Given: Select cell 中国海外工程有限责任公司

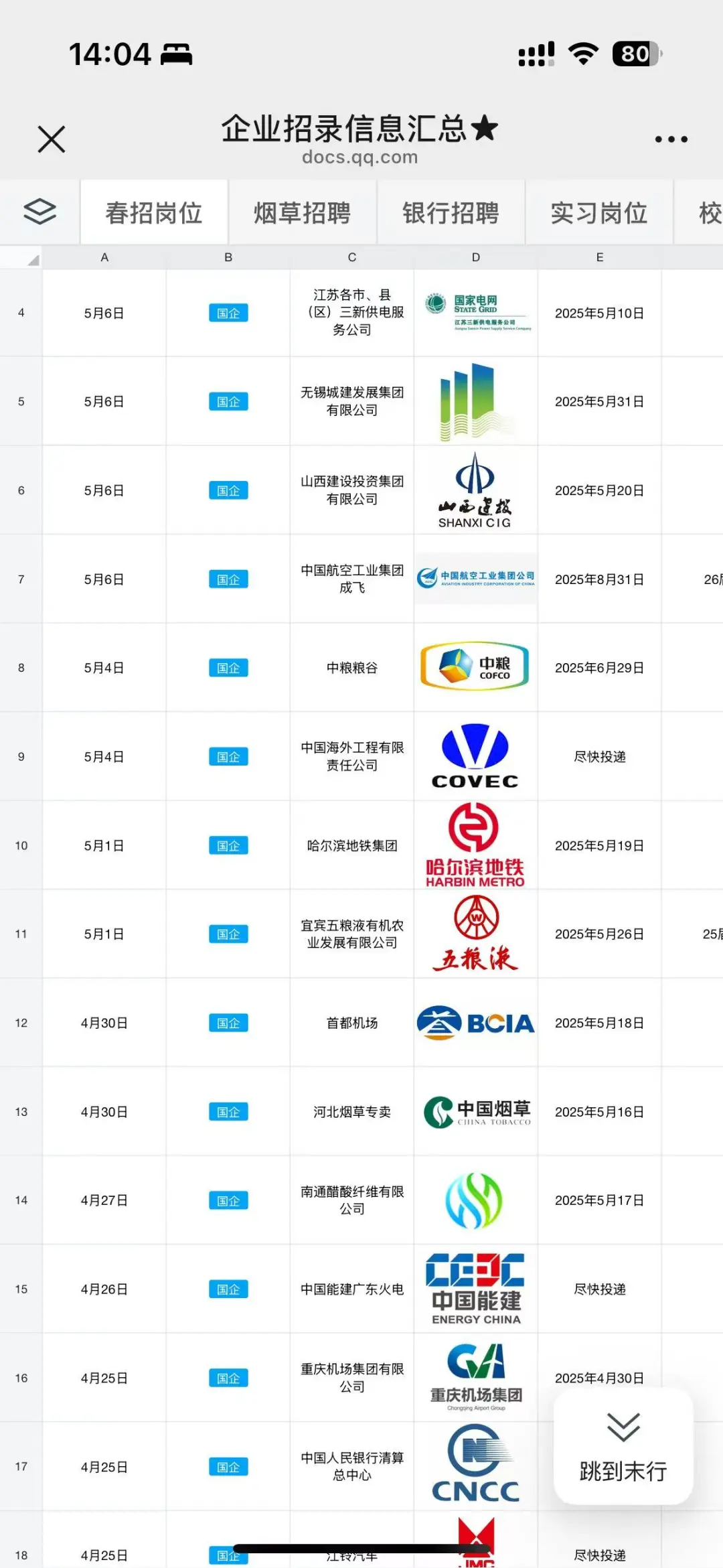Looking at the screenshot, I should point(352,757).
